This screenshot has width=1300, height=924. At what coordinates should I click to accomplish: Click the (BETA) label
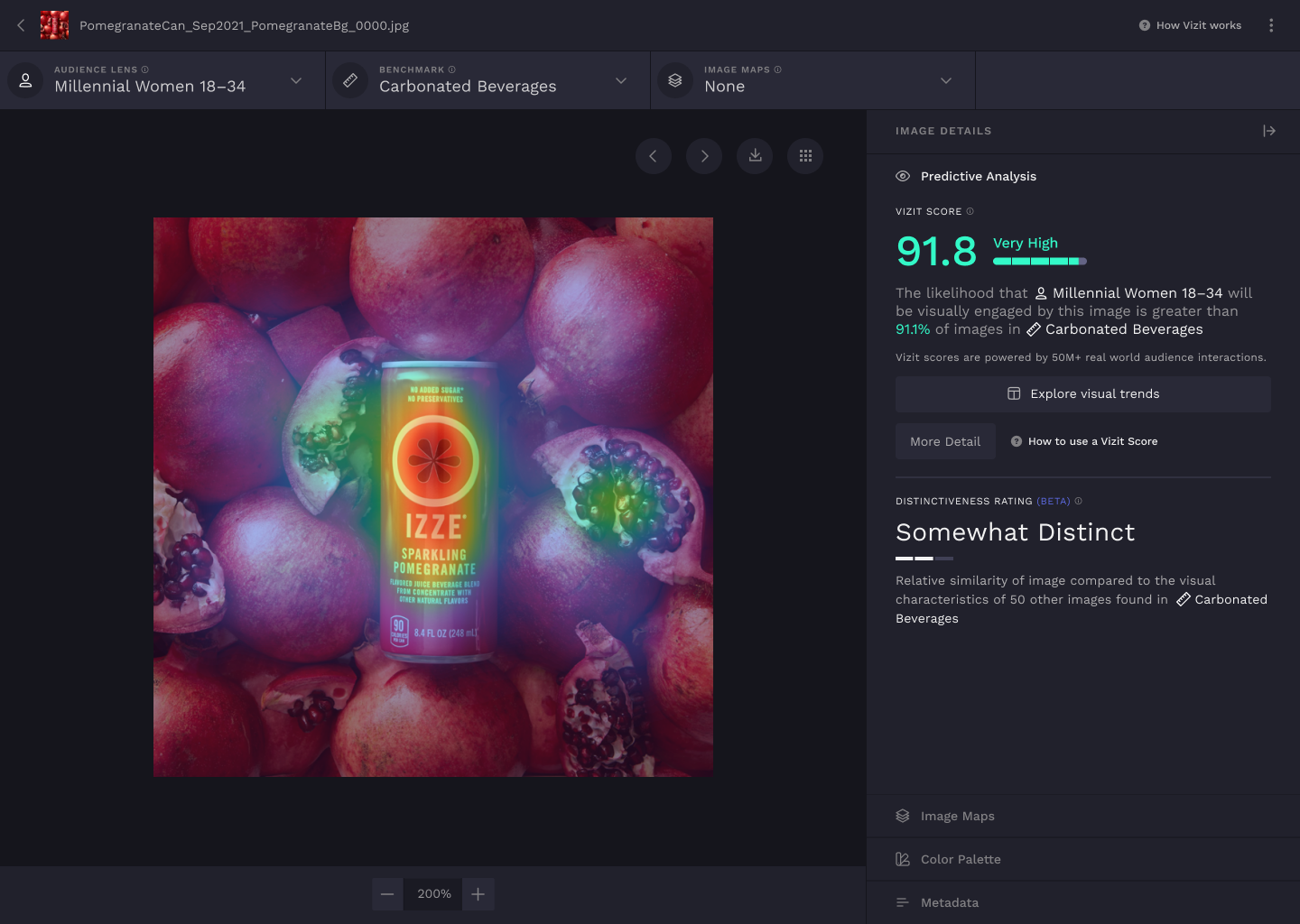point(1054,501)
